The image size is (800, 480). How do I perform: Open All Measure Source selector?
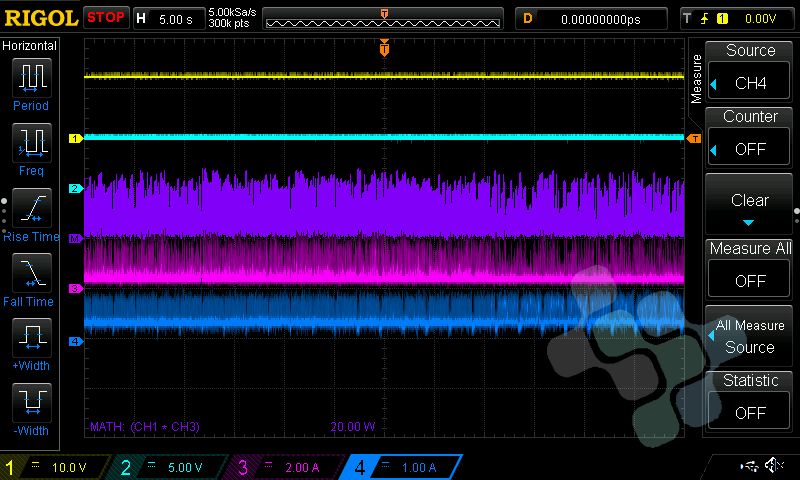[x=750, y=337]
